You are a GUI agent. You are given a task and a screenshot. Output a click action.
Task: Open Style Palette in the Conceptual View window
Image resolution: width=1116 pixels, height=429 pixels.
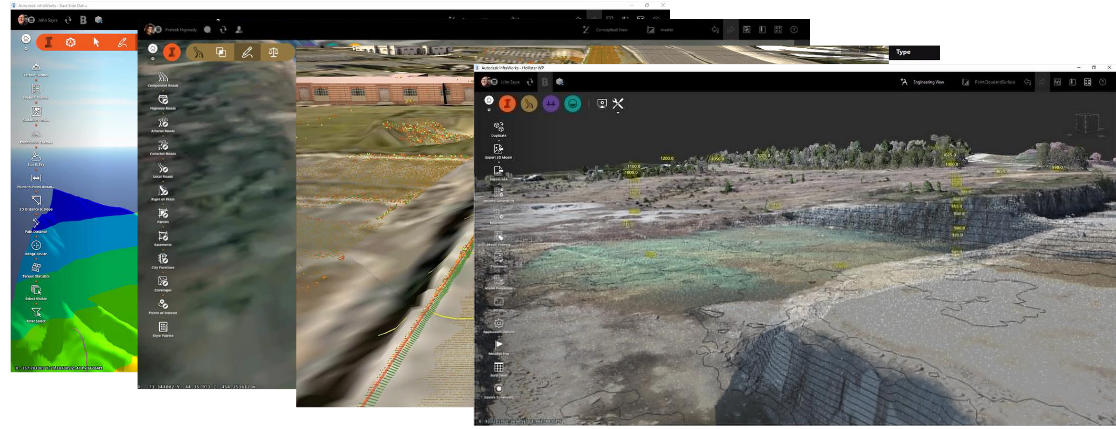click(x=162, y=329)
